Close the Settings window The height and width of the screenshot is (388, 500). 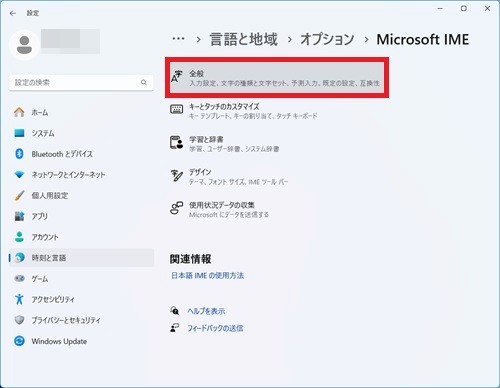tap(487, 9)
